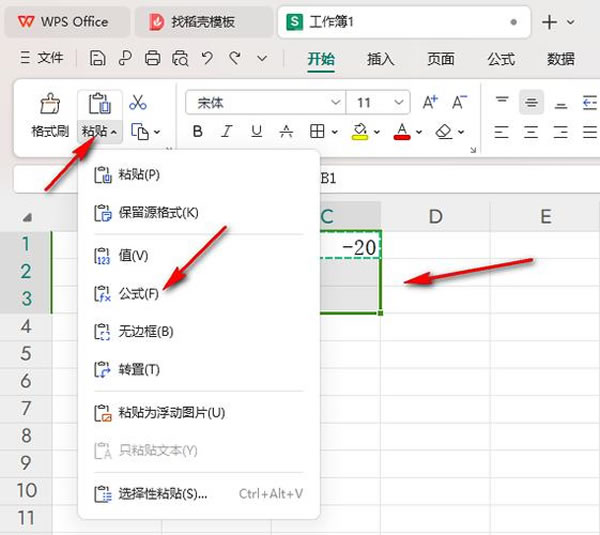
Task: Select column D header
Action: 435,217
